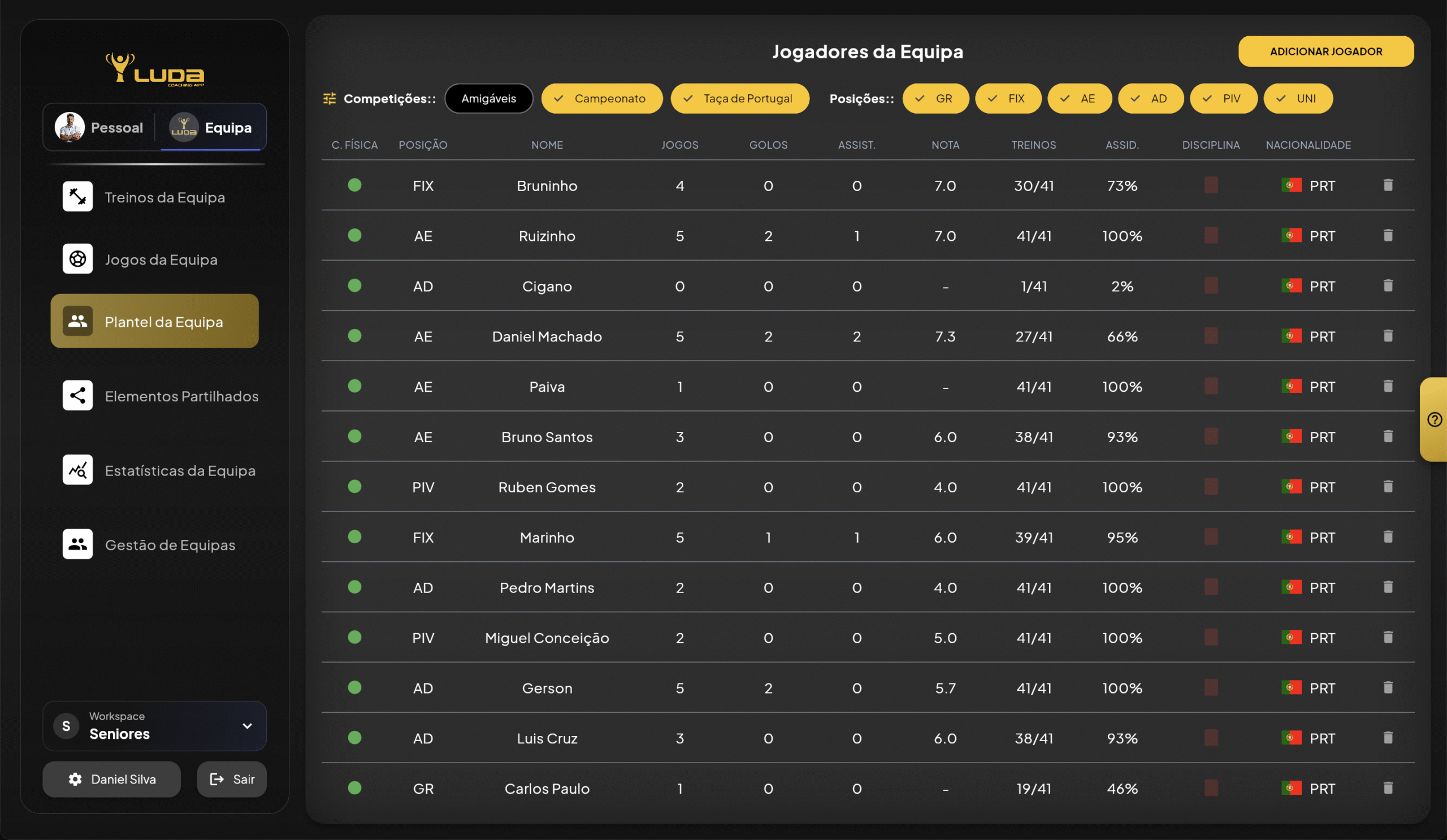Click the Estatísticas da Equipa chart icon
Screen dimensions: 1447x840
click(x=77, y=470)
